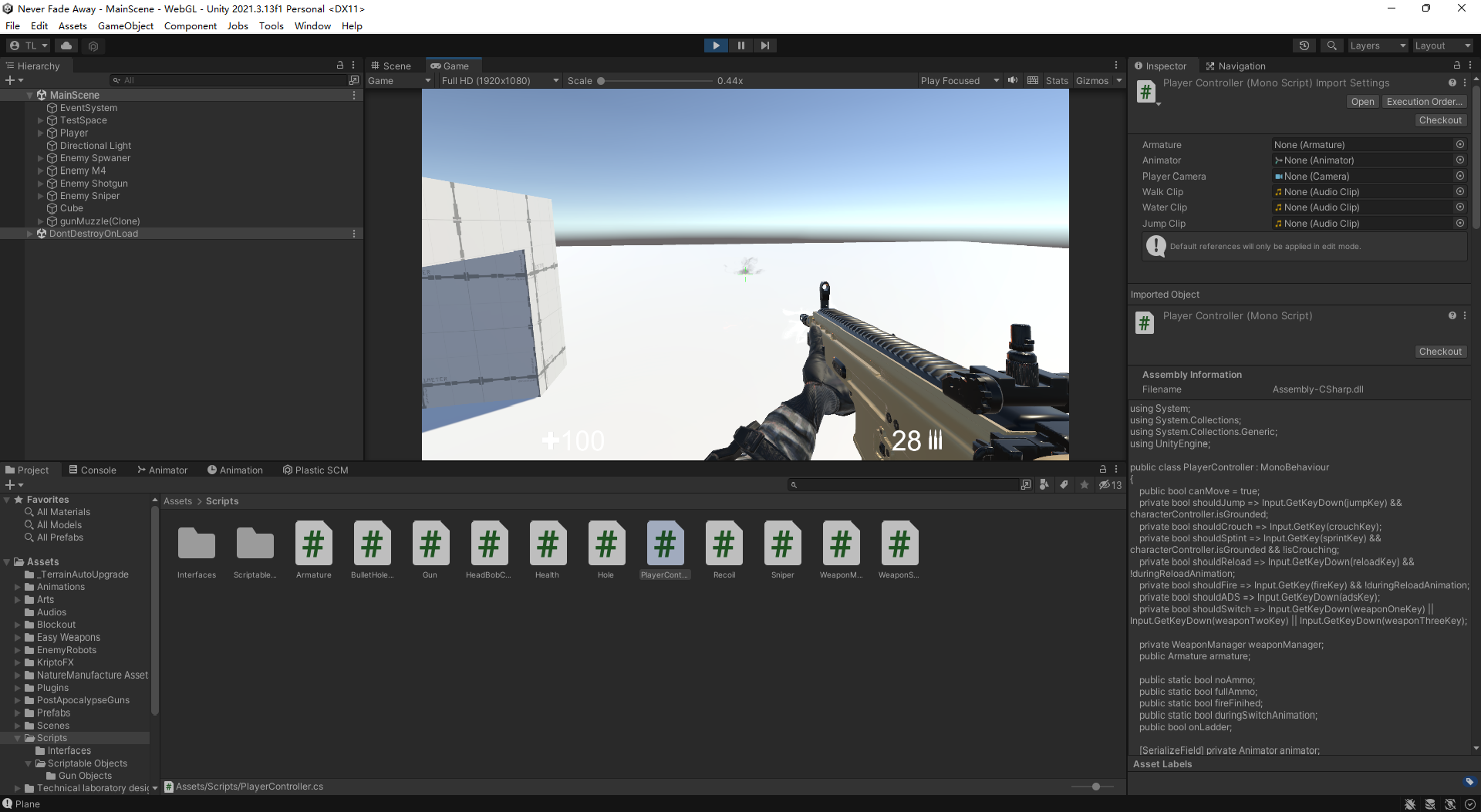This screenshot has height=812, width=1481.
Task: Open the Layers dropdown
Action: (x=1377, y=45)
